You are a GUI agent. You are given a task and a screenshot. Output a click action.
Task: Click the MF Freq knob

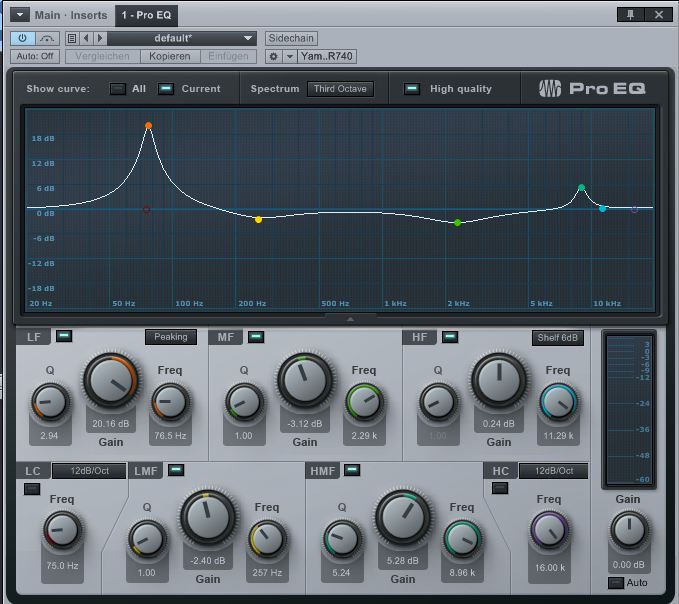(364, 402)
